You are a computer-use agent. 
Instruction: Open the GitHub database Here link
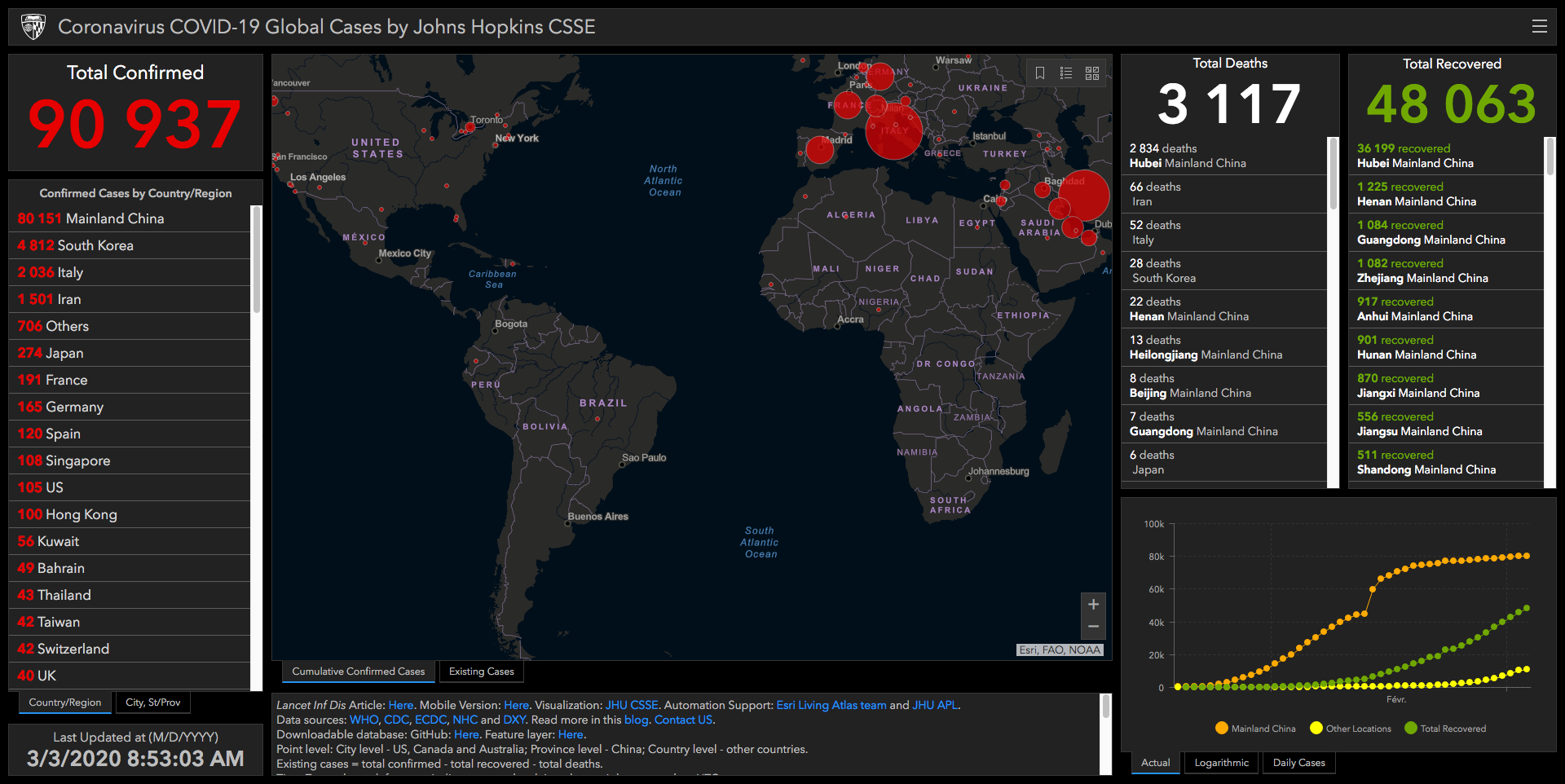(466, 734)
